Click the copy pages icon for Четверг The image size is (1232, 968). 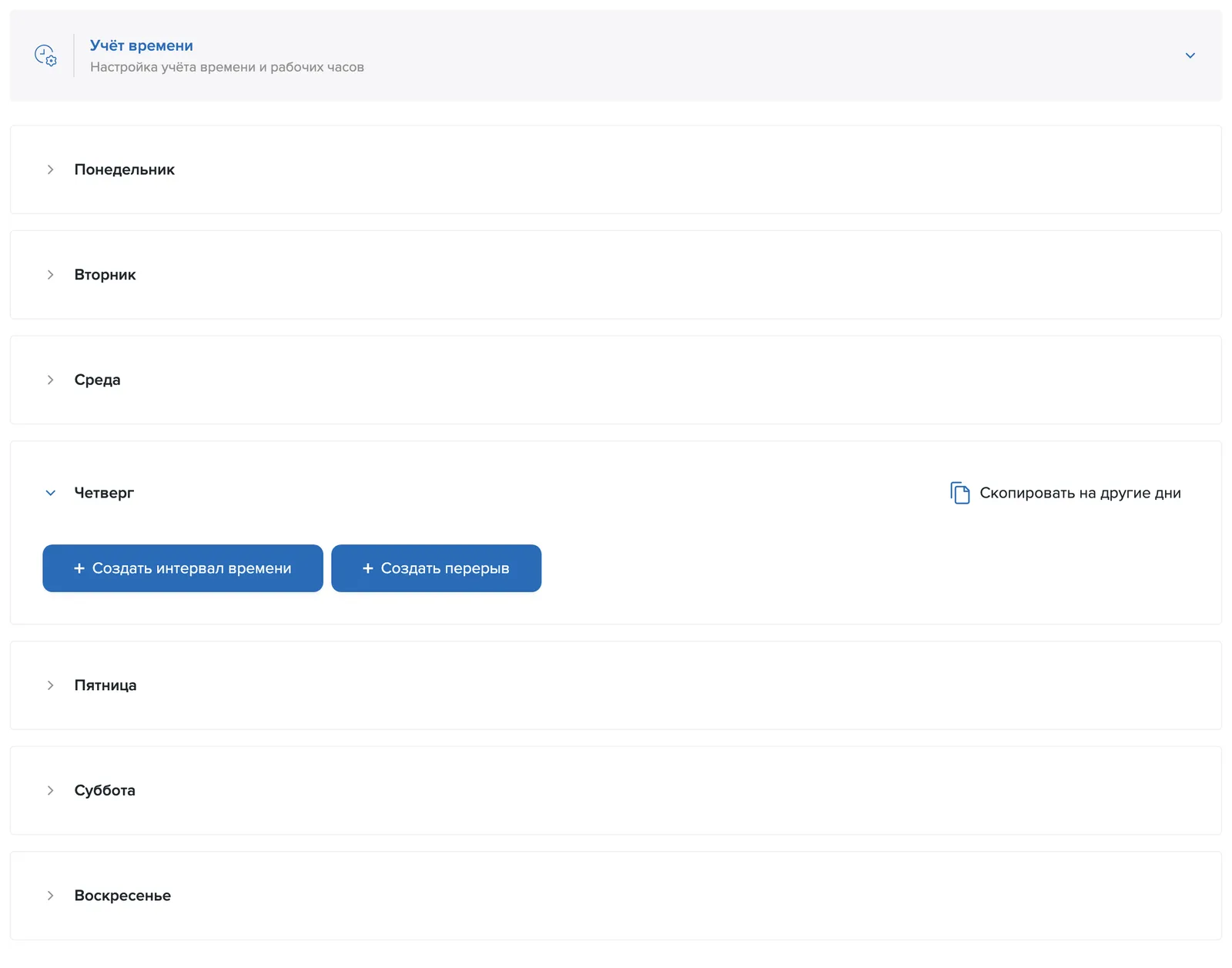959,493
